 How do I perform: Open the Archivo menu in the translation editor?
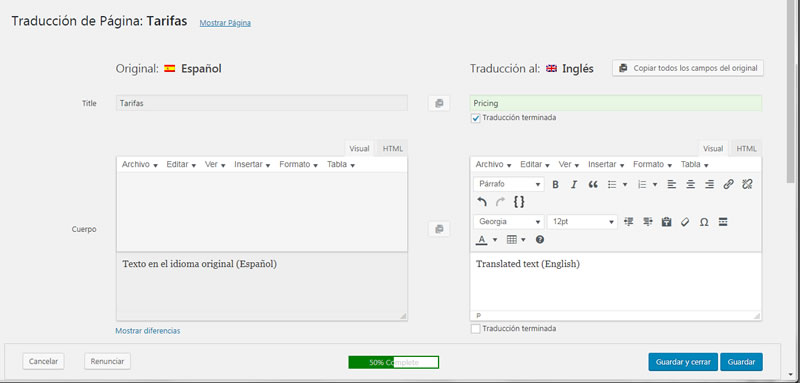[x=493, y=165]
